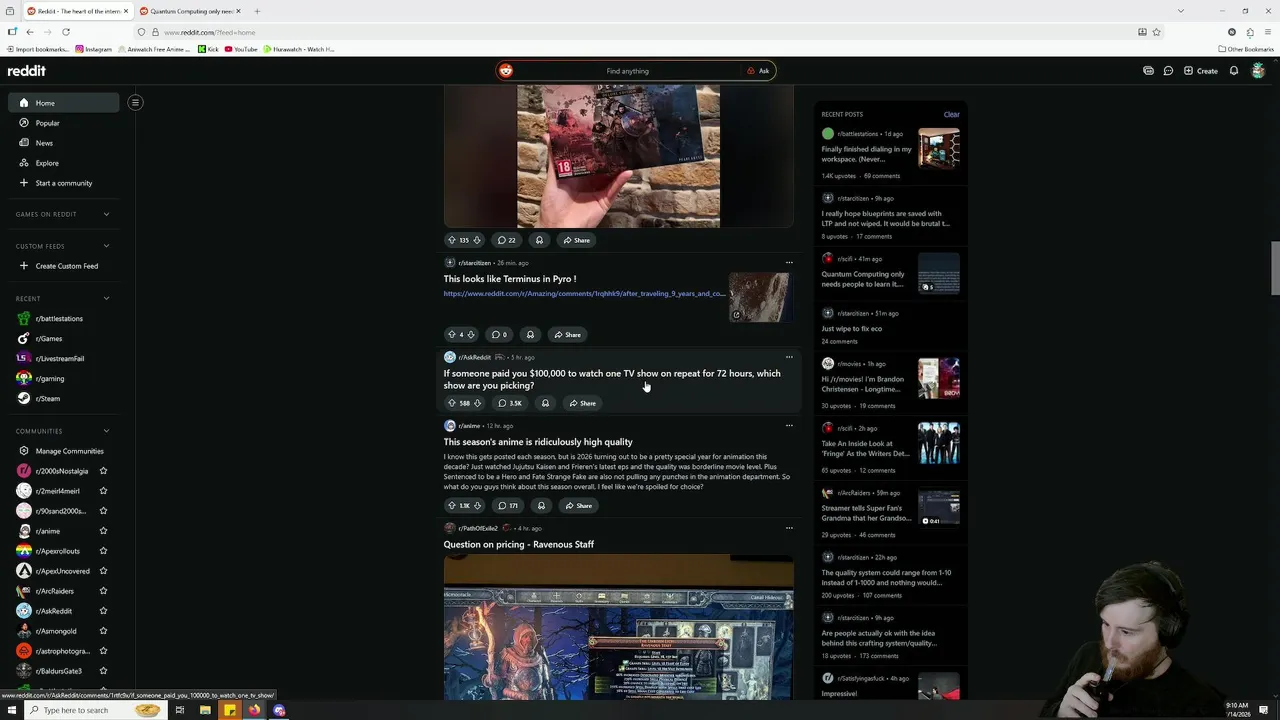
Task: Favorite r/BaldursGate3 with its star
Action: click(x=103, y=671)
